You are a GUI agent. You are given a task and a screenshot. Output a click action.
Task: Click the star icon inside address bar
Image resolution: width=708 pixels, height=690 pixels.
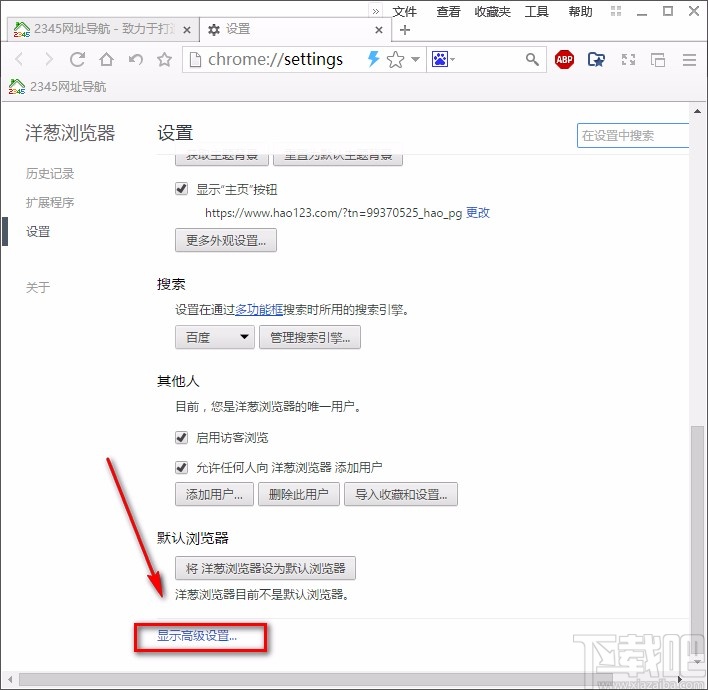[x=396, y=59]
